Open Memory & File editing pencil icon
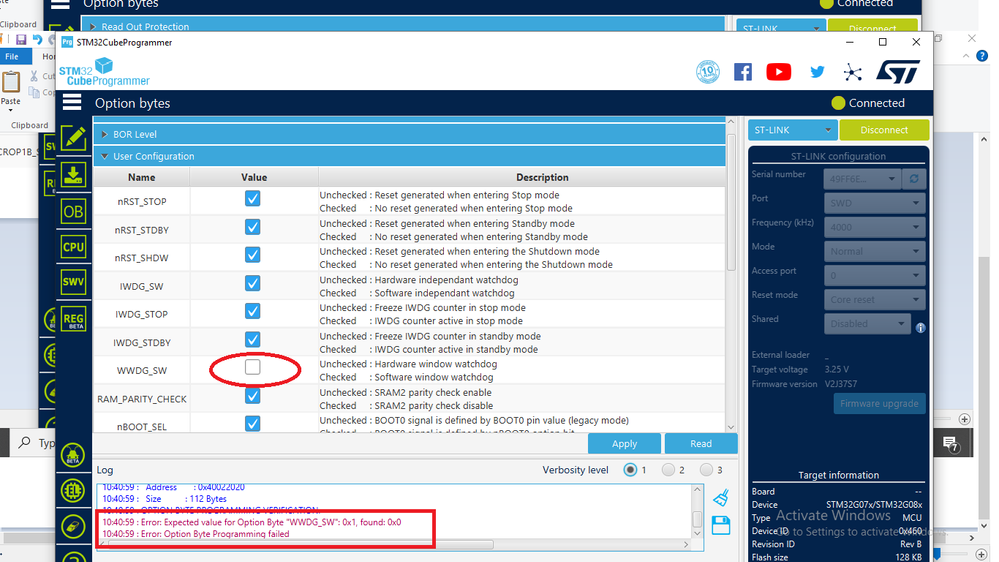 coord(73,138)
